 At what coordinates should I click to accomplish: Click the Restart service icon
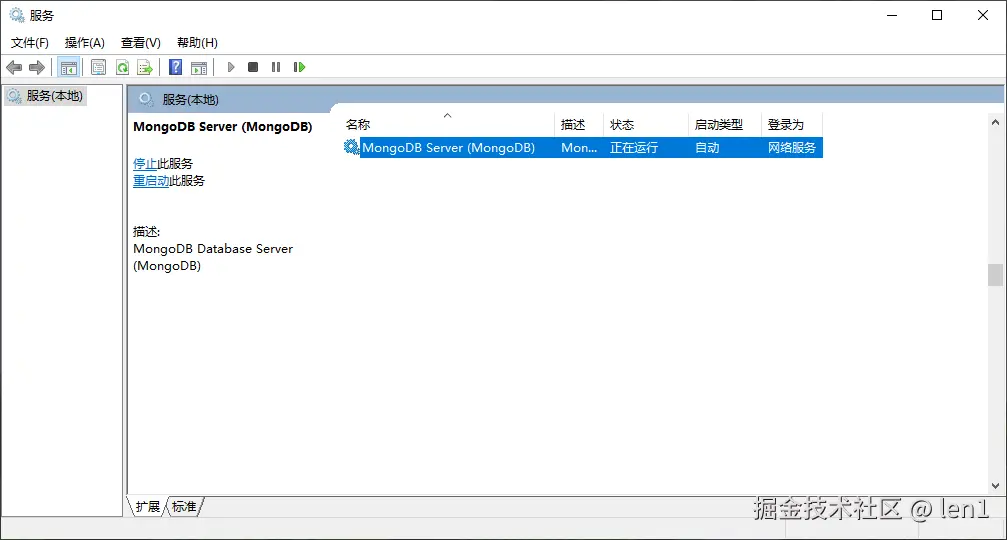coord(299,67)
